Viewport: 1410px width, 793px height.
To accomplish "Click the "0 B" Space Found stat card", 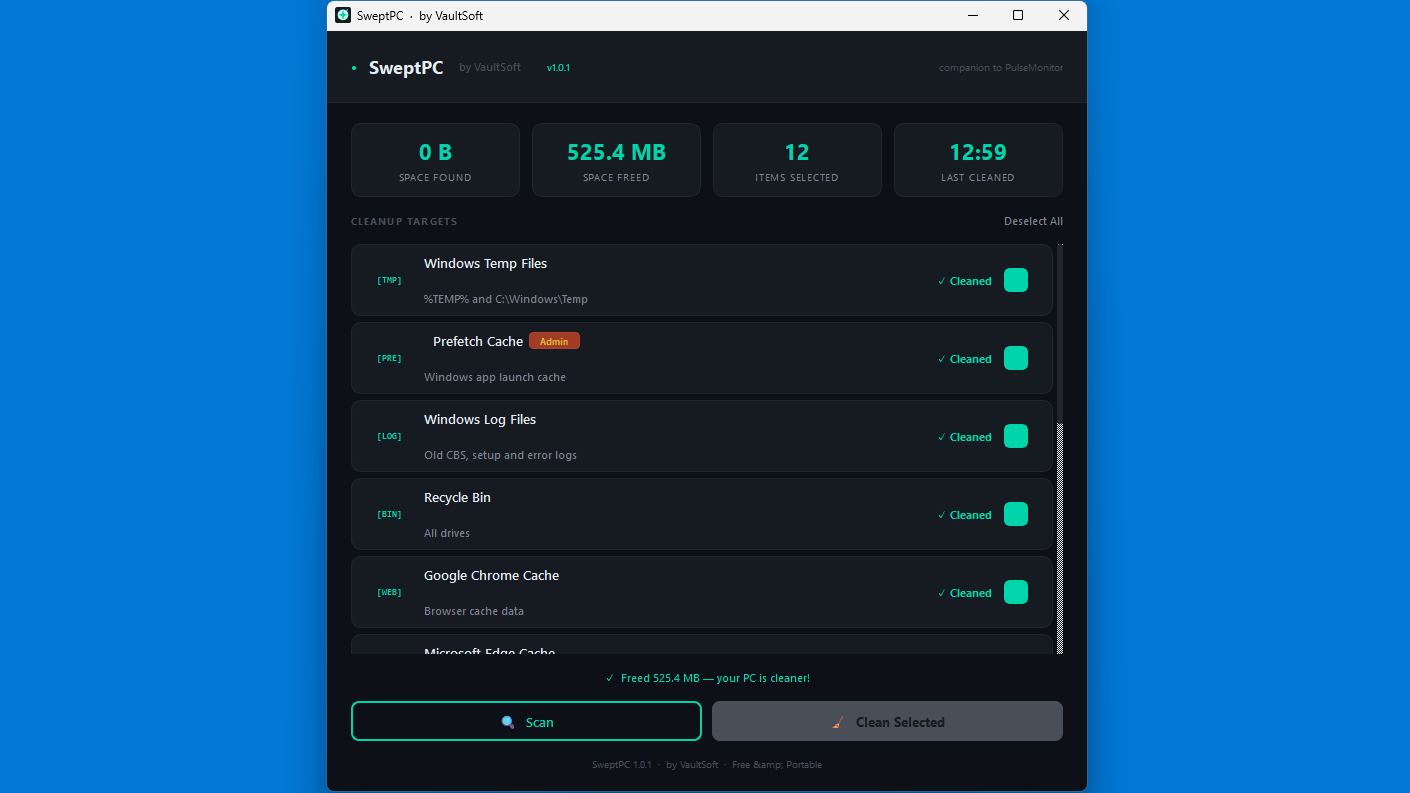I will coord(435,160).
